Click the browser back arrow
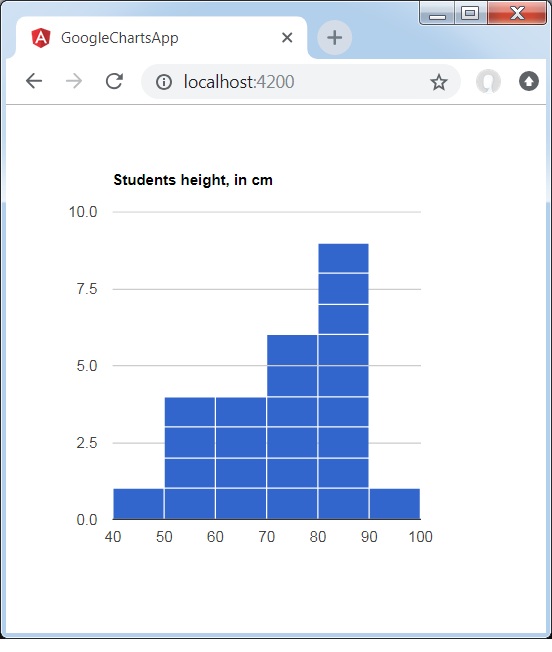The image size is (552, 652). tap(34, 81)
